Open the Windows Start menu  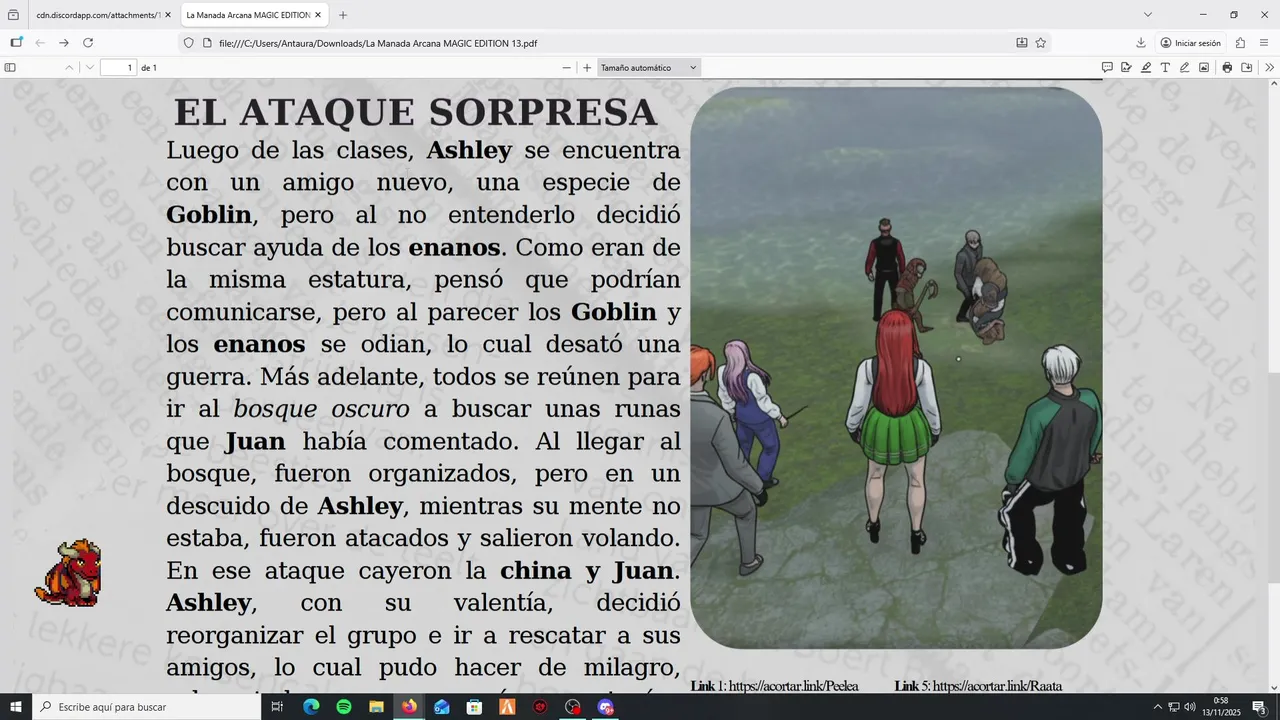point(16,707)
